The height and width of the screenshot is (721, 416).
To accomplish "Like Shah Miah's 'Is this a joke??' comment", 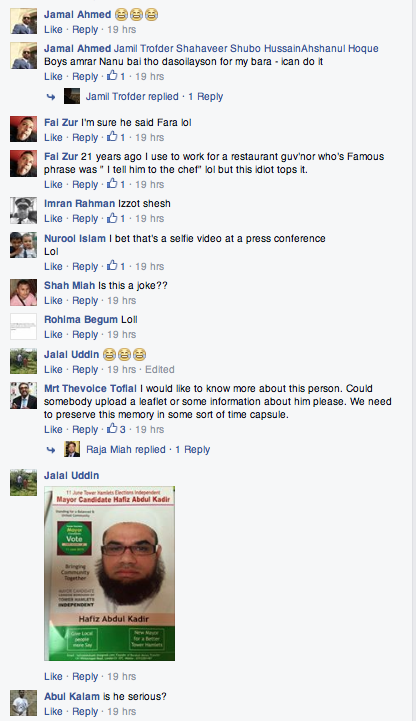I will [x=53, y=300].
